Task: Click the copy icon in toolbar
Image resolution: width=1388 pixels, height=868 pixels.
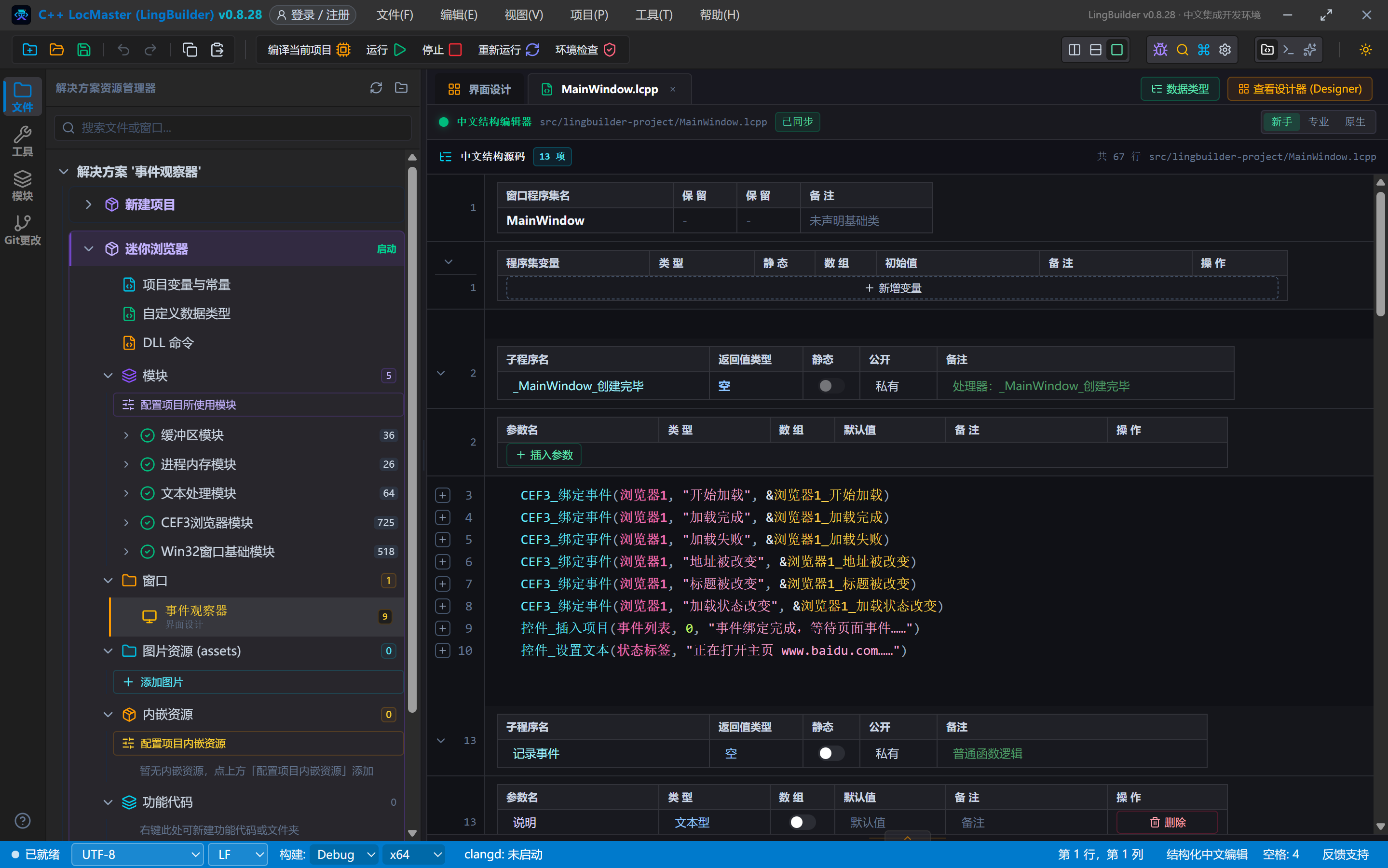Action: click(x=190, y=50)
